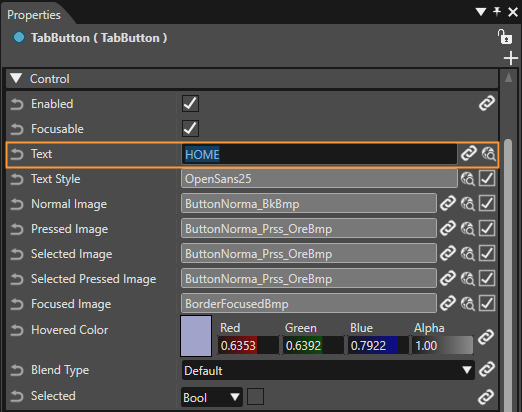Click the browse icon in the Selected Image row
522x412 pixels.
tap(468, 254)
